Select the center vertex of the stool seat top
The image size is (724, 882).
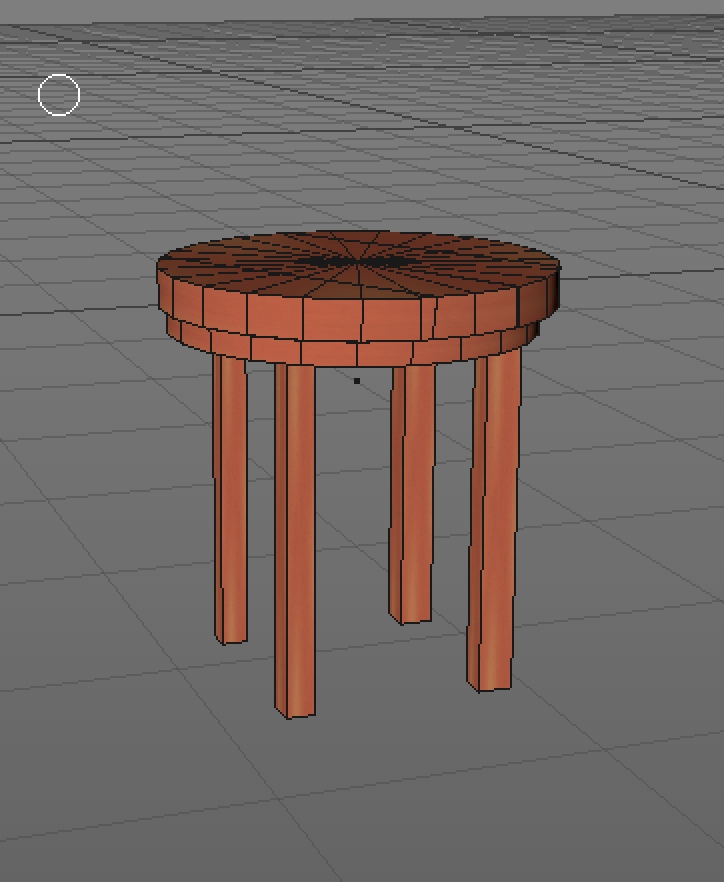point(358,263)
